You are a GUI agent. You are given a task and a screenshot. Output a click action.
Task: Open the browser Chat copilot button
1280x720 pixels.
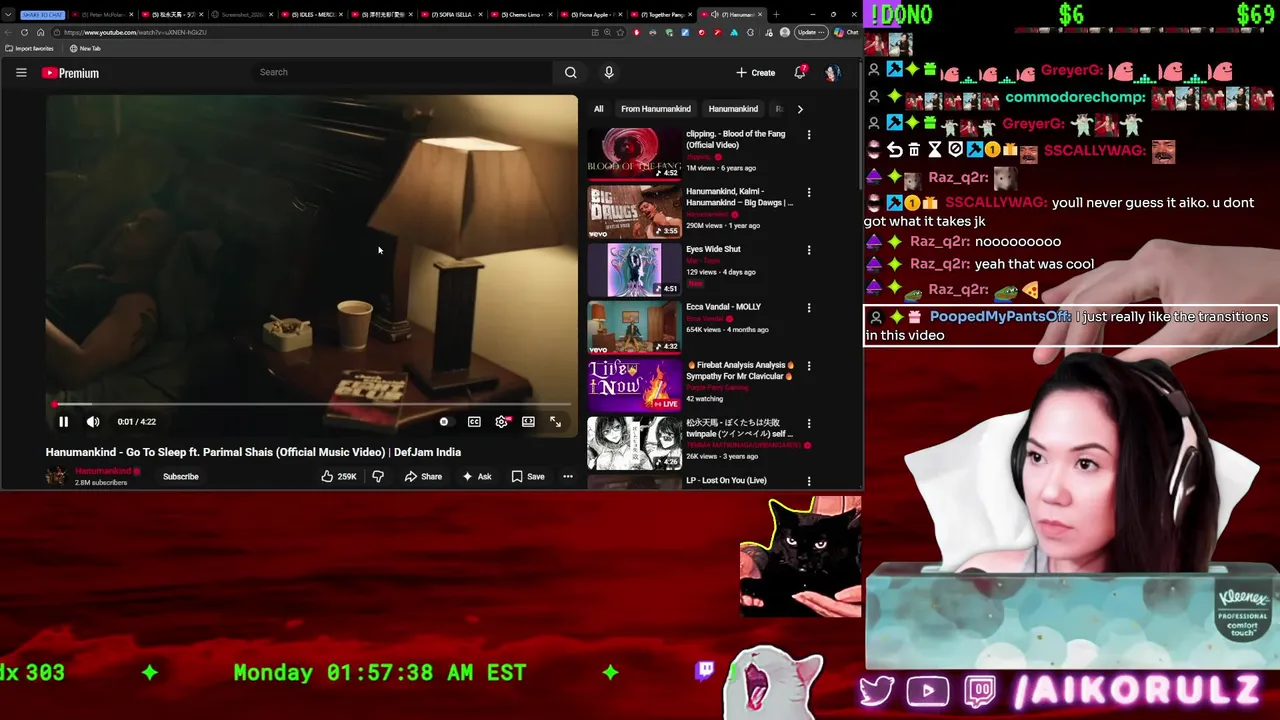pos(846,32)
